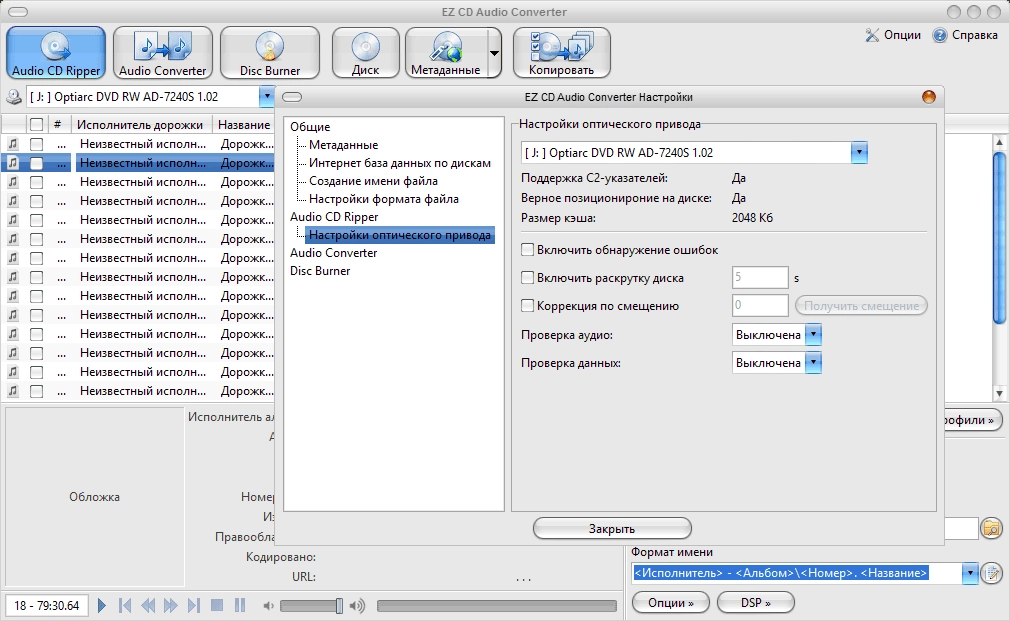Skip to previous track
Screen dimensions: 1010x621
[x=125, y=606]
